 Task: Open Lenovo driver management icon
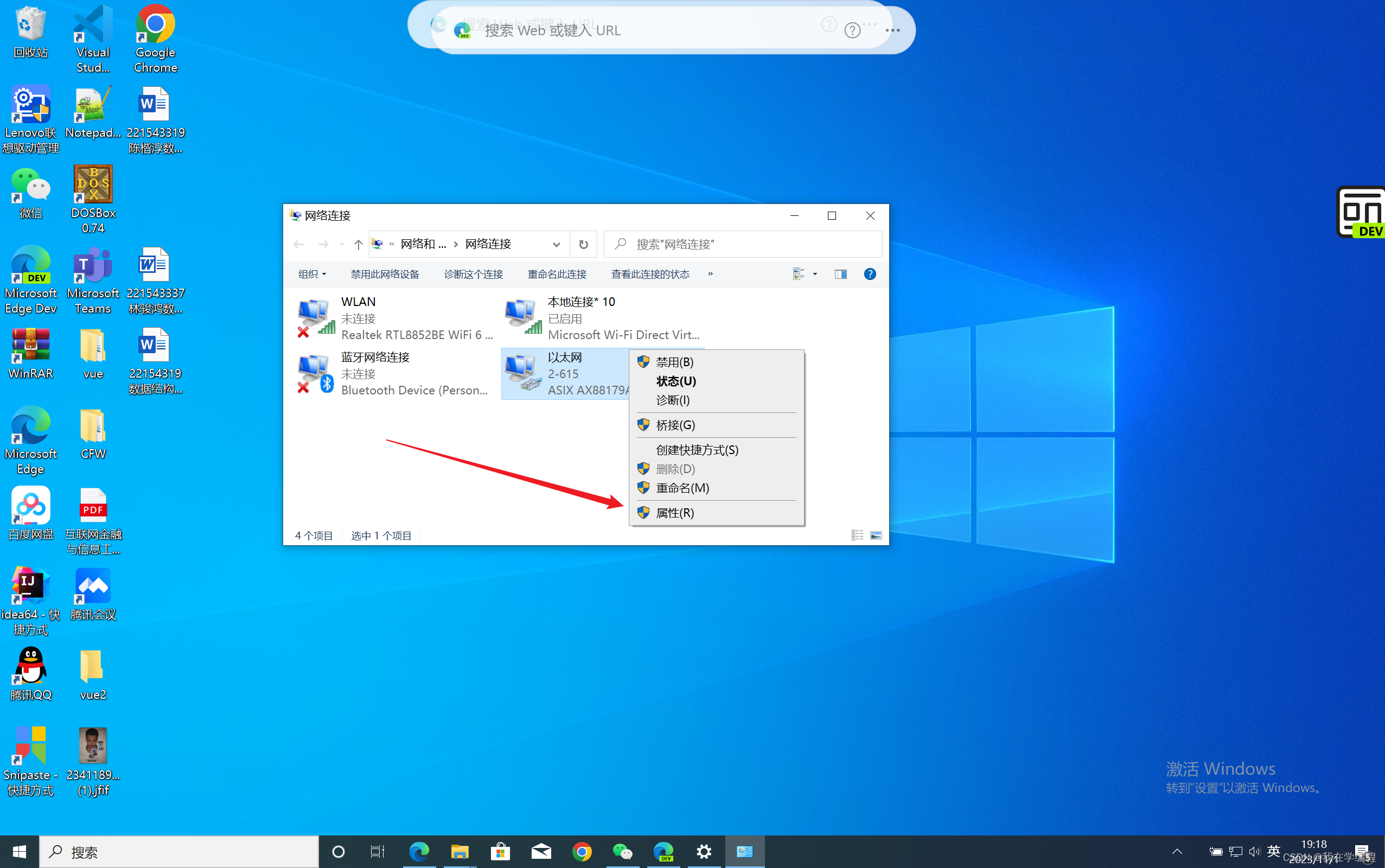[30, 119]
